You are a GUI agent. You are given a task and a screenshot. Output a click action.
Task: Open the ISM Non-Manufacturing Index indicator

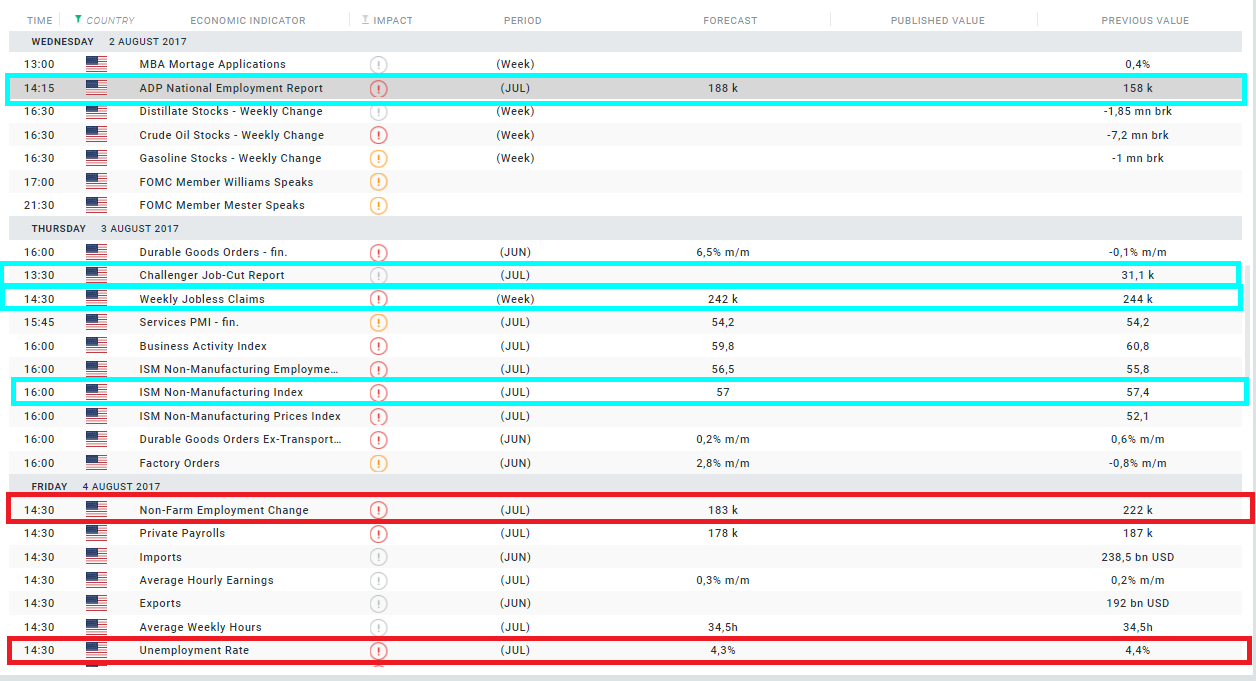pyautogui.click(x=221, y=392)
